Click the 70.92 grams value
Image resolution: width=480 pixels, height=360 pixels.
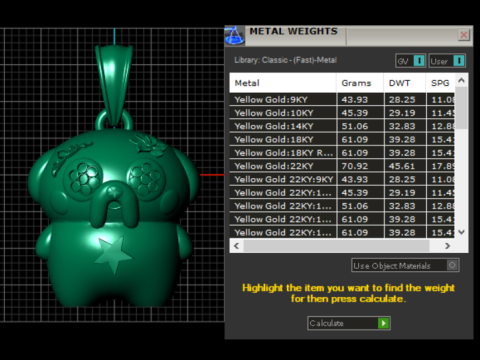(x=355, y=166)
